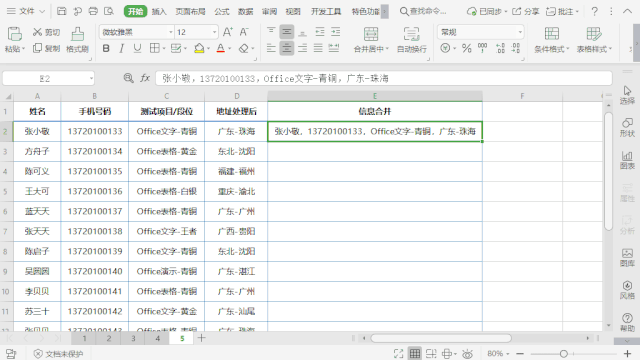Click Merge and Center (合并居中) button
This screenshot has height=360, width=640.
(x=371, y=40)
